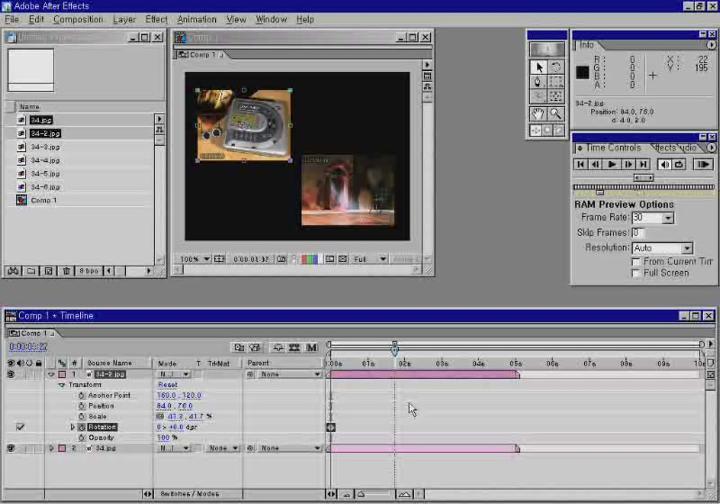Click the Skip Frames input field
This screenshot has width=720, height=504.
pos(638,233)
